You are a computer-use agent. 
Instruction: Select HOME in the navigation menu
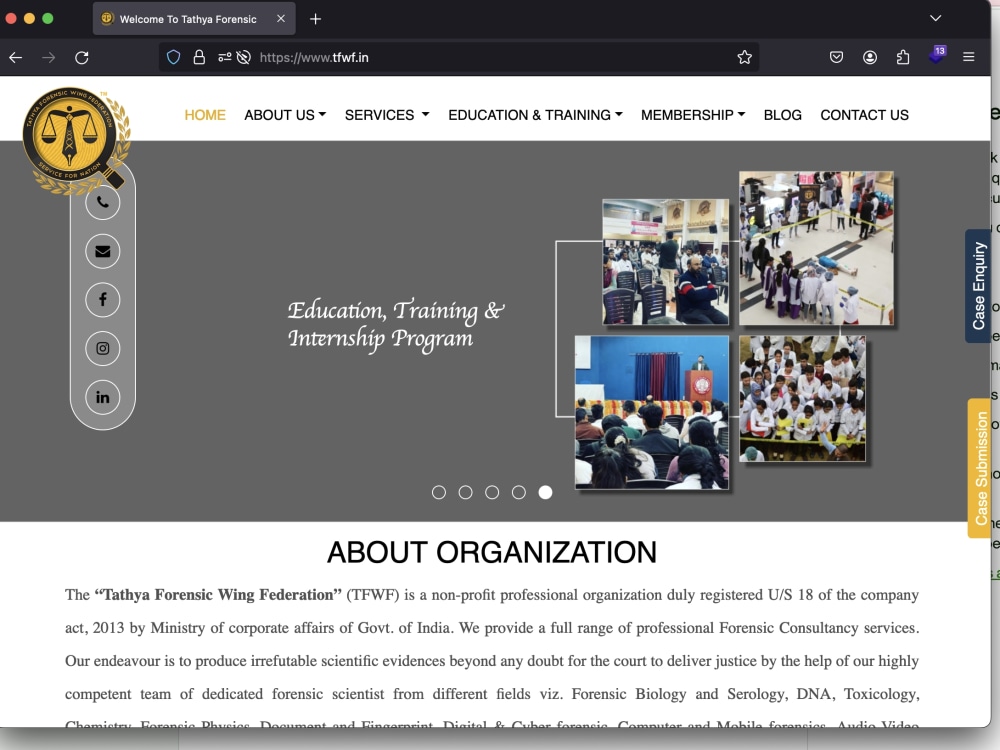click(x=205, y=115)
